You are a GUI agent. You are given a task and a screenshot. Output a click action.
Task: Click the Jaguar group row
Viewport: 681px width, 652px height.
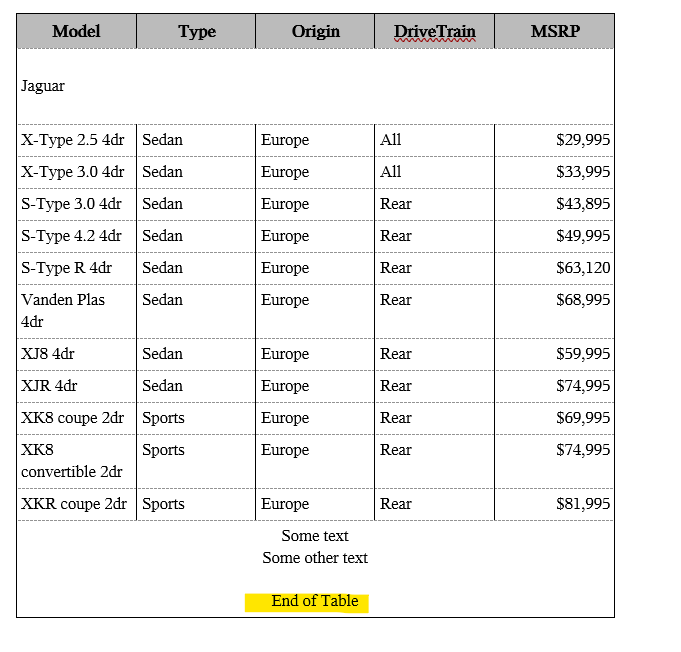(43, 86)
